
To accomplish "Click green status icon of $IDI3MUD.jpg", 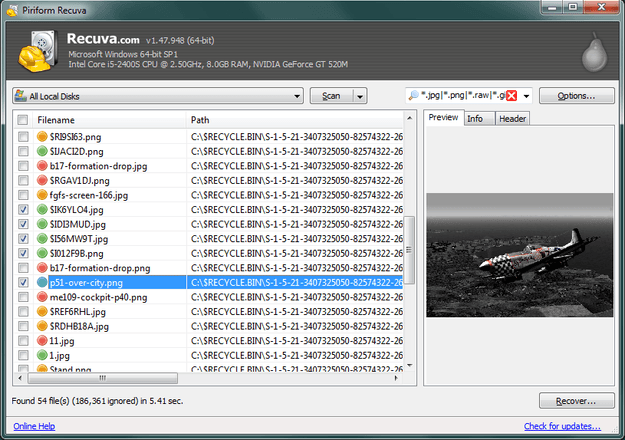I will coord(42,224).
